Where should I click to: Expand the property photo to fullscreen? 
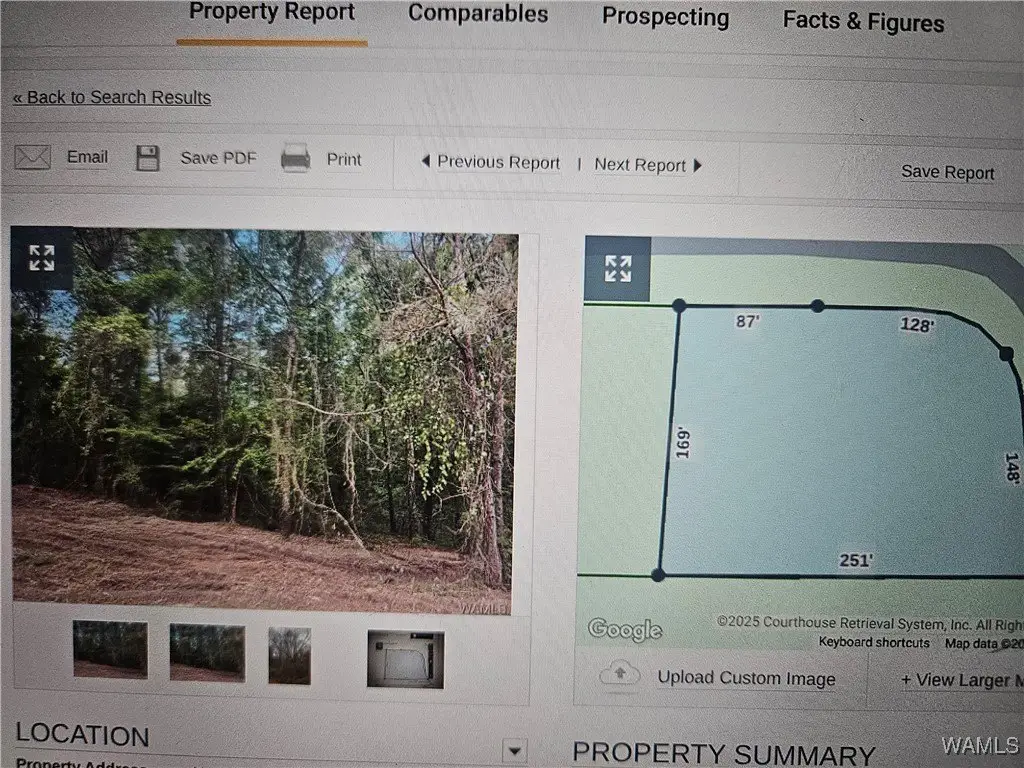[42, 258]
